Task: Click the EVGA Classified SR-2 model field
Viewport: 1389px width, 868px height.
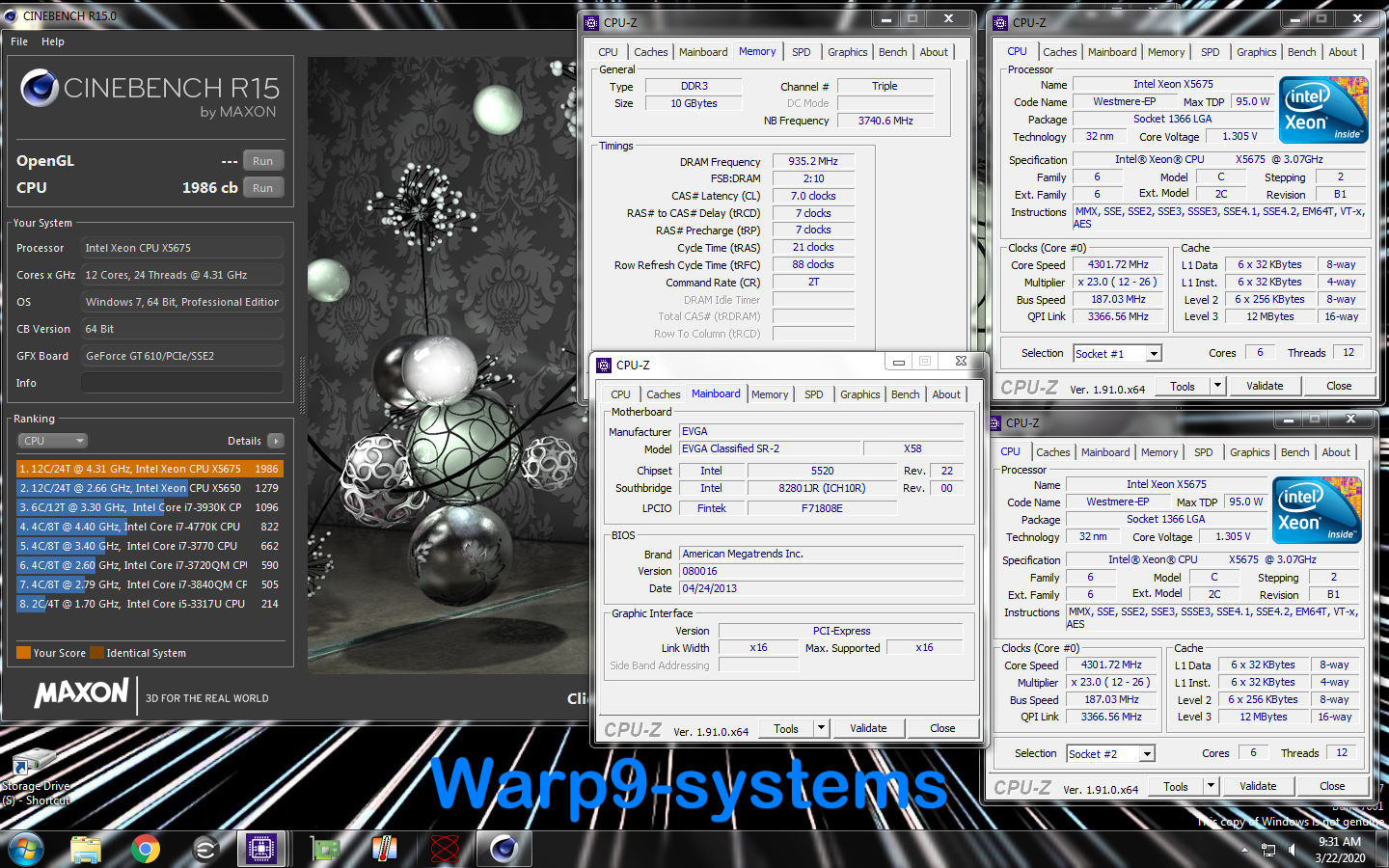Action: pos(770,448)
